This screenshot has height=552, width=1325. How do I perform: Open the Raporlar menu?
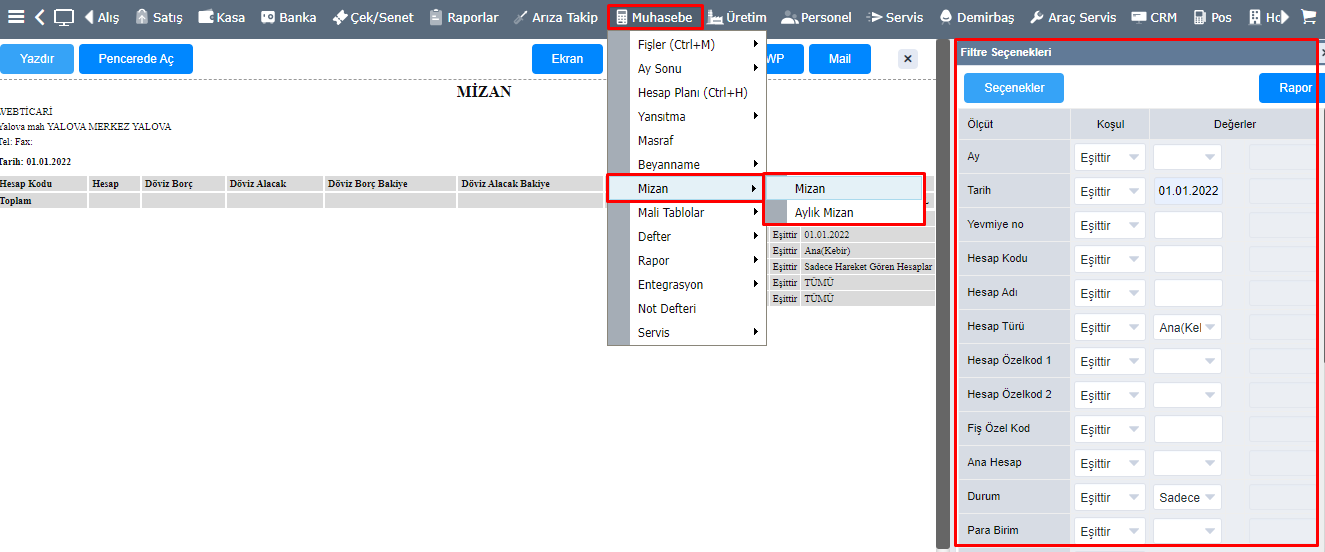pyautogui.click(x=464, y=17)
